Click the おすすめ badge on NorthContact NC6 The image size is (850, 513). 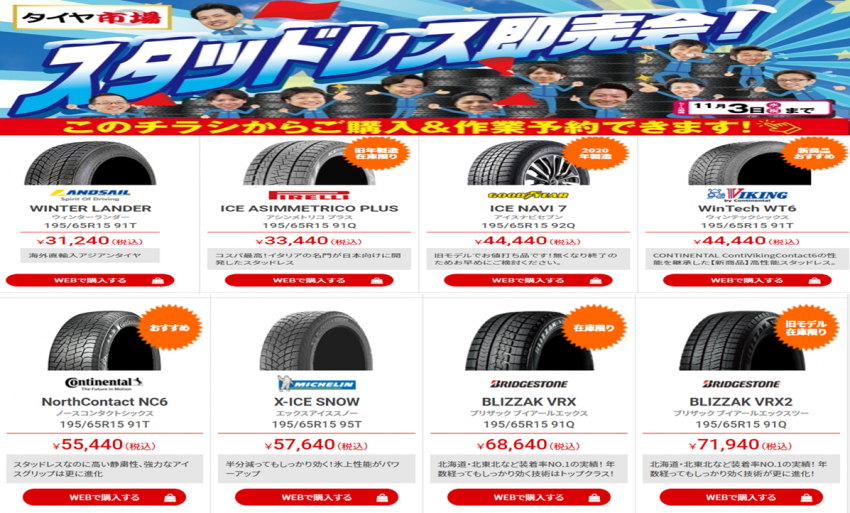point(169,328)
